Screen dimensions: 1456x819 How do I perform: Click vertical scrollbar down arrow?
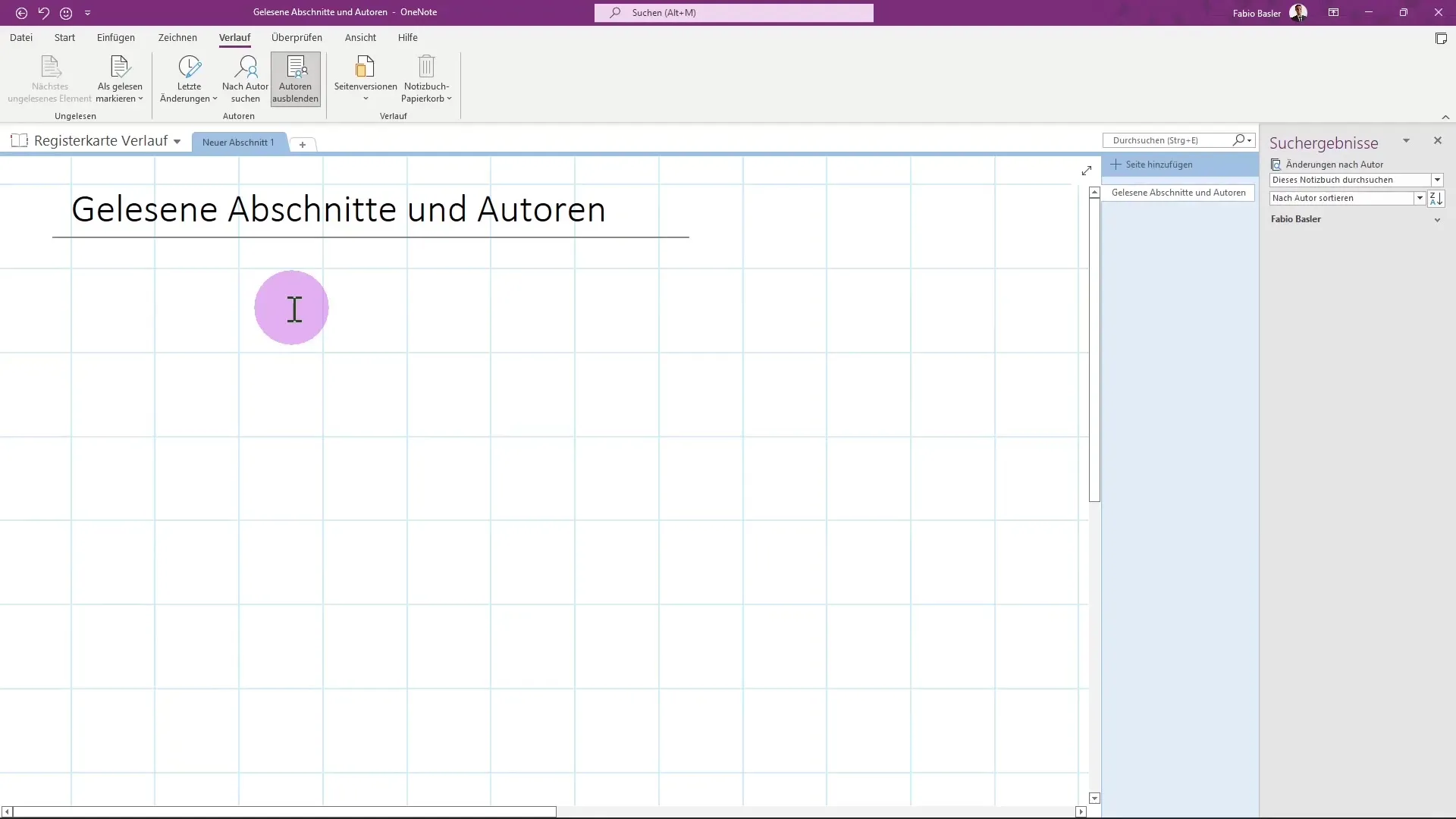pos(1094,798)
